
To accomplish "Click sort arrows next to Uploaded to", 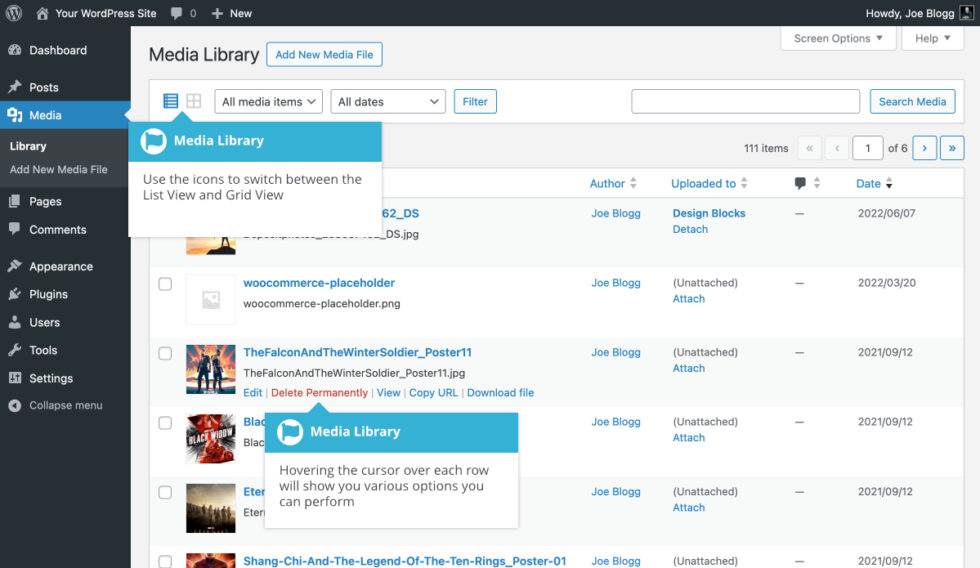I will (x=744, y=183).
